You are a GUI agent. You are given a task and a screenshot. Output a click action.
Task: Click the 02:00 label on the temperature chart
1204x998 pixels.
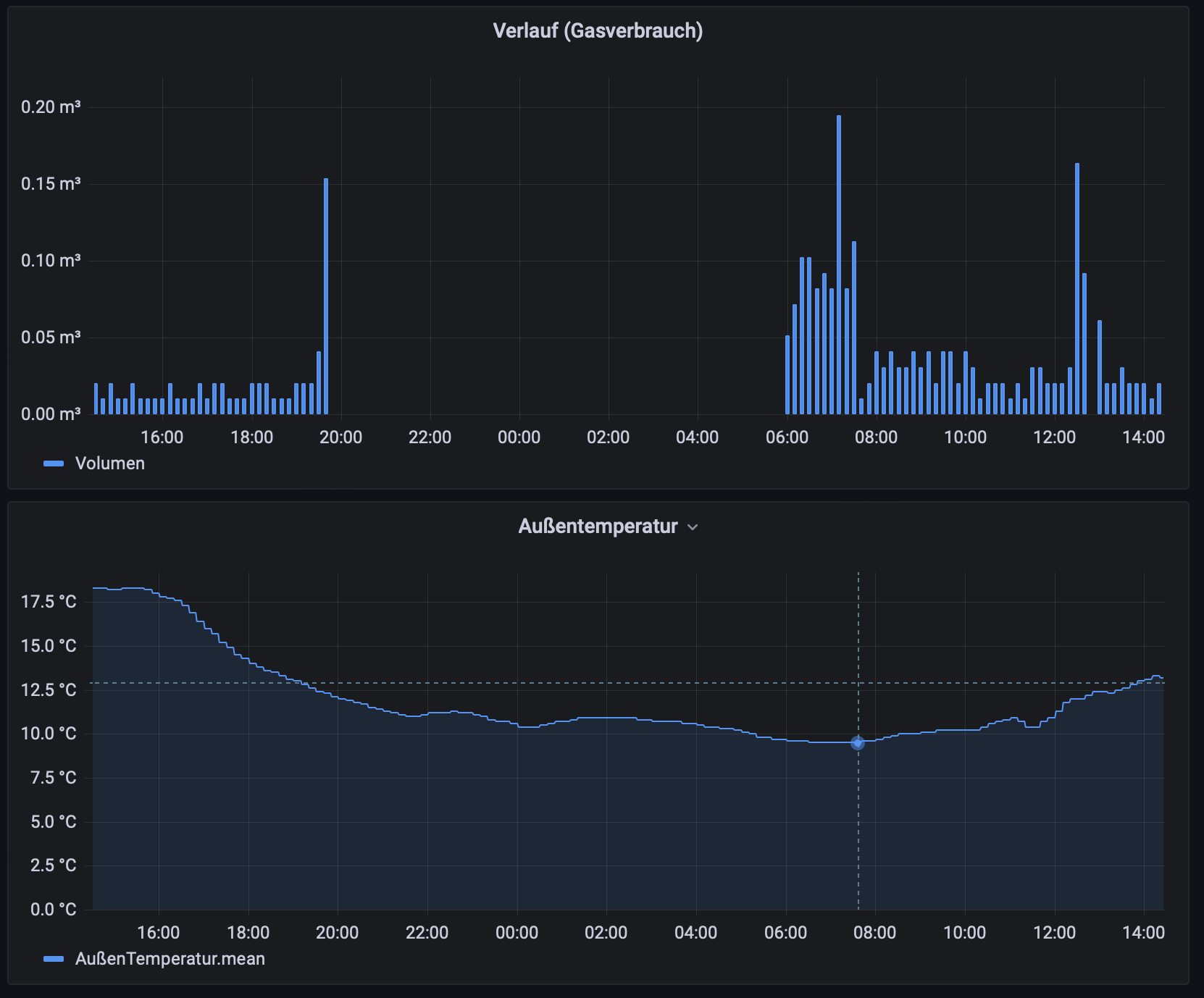pyautogui.click(x=606, y=933)
